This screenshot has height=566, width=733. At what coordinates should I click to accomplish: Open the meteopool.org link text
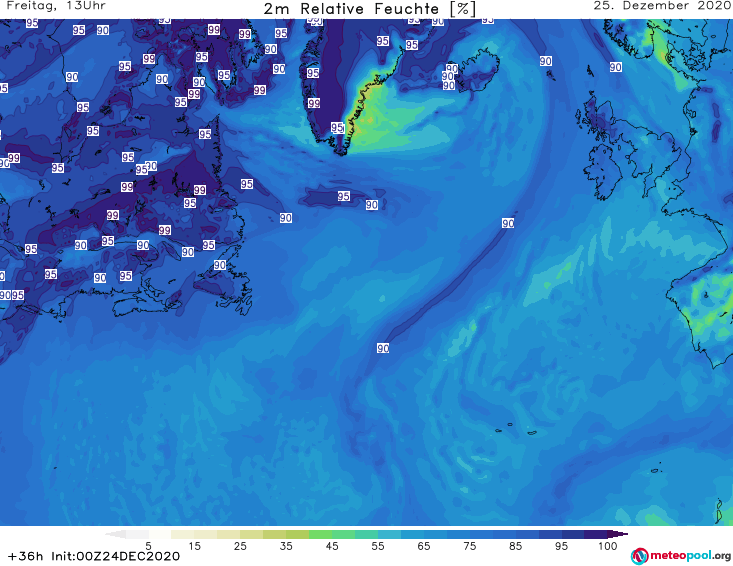(690, 556)
